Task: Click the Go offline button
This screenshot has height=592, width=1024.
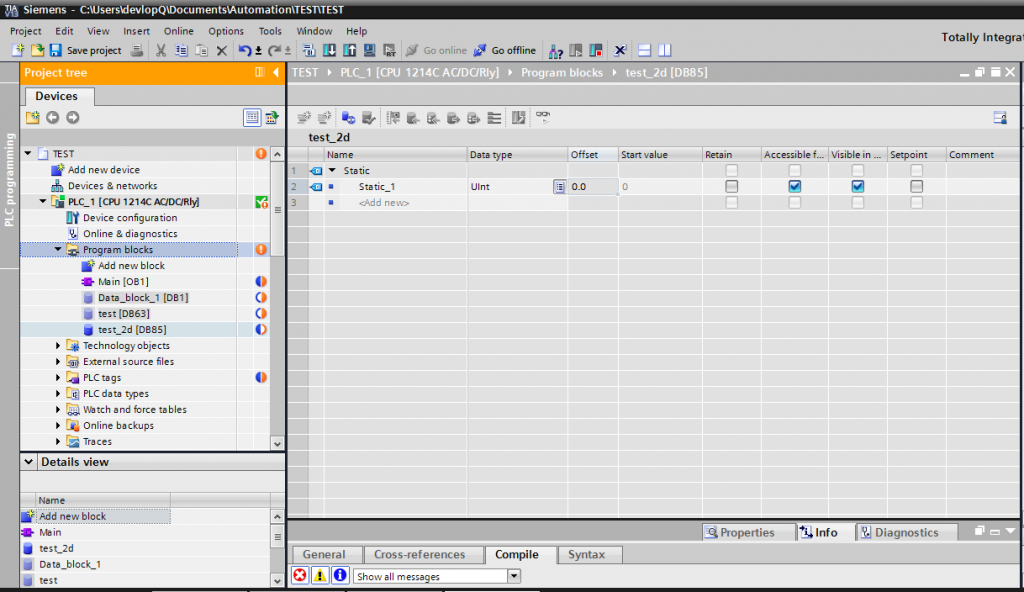Action: coord(505,50)
